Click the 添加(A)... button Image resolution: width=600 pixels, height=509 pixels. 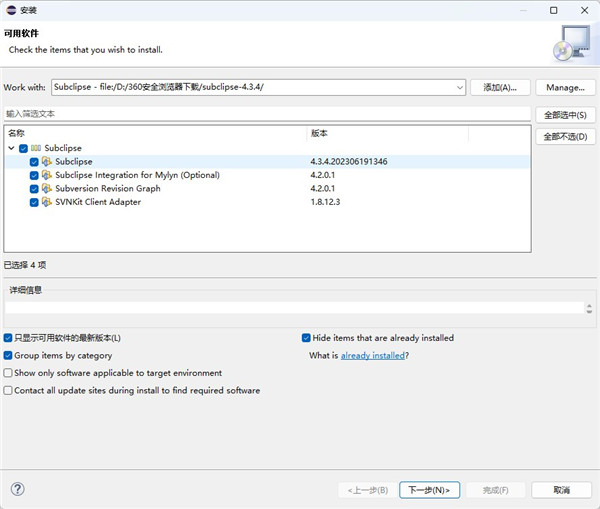pos(499,88)
